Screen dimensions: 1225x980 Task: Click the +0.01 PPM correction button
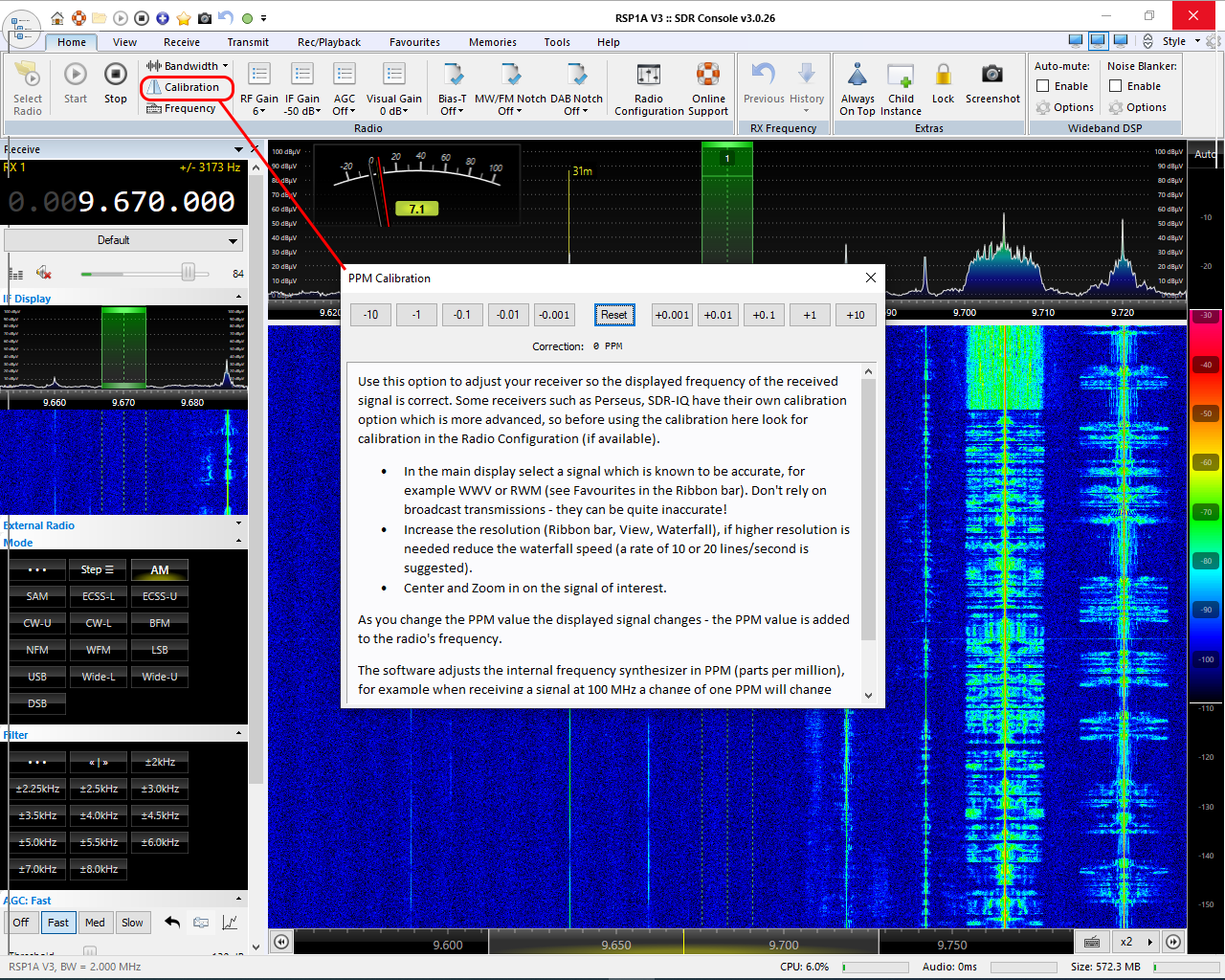coord(718,315)
